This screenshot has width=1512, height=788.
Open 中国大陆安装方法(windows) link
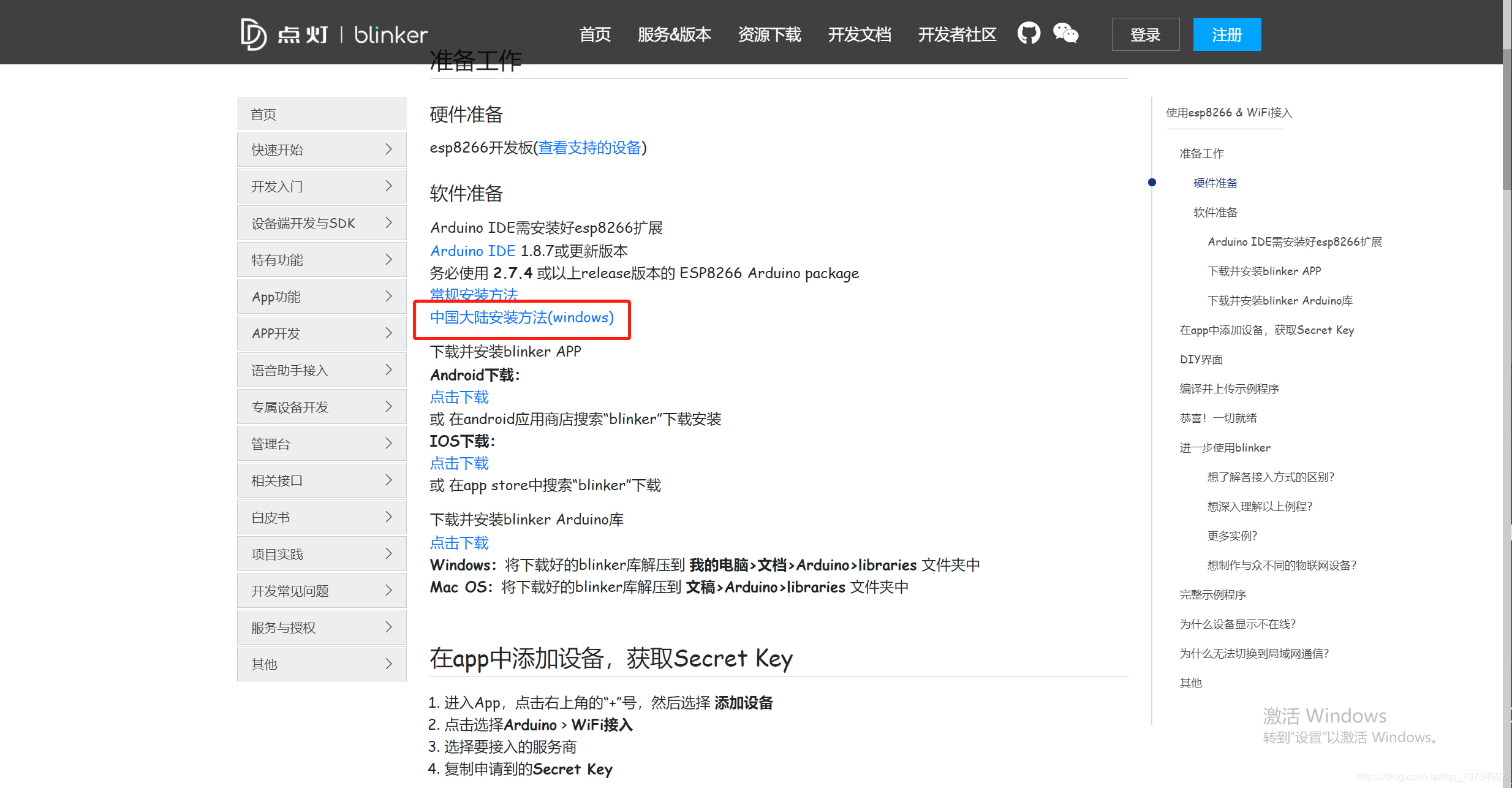(x=521, y=317)
